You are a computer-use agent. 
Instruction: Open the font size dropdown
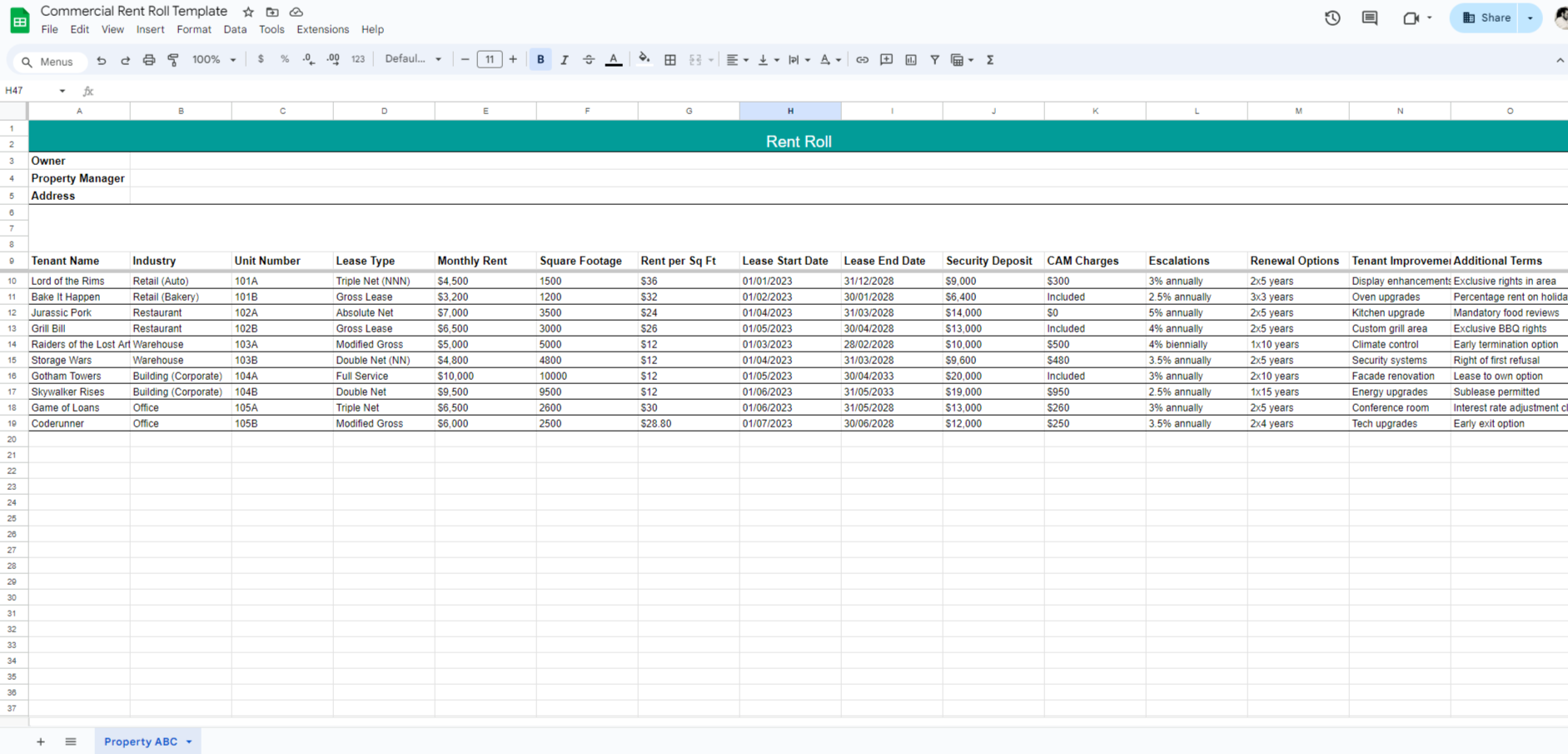pos(490,59)
